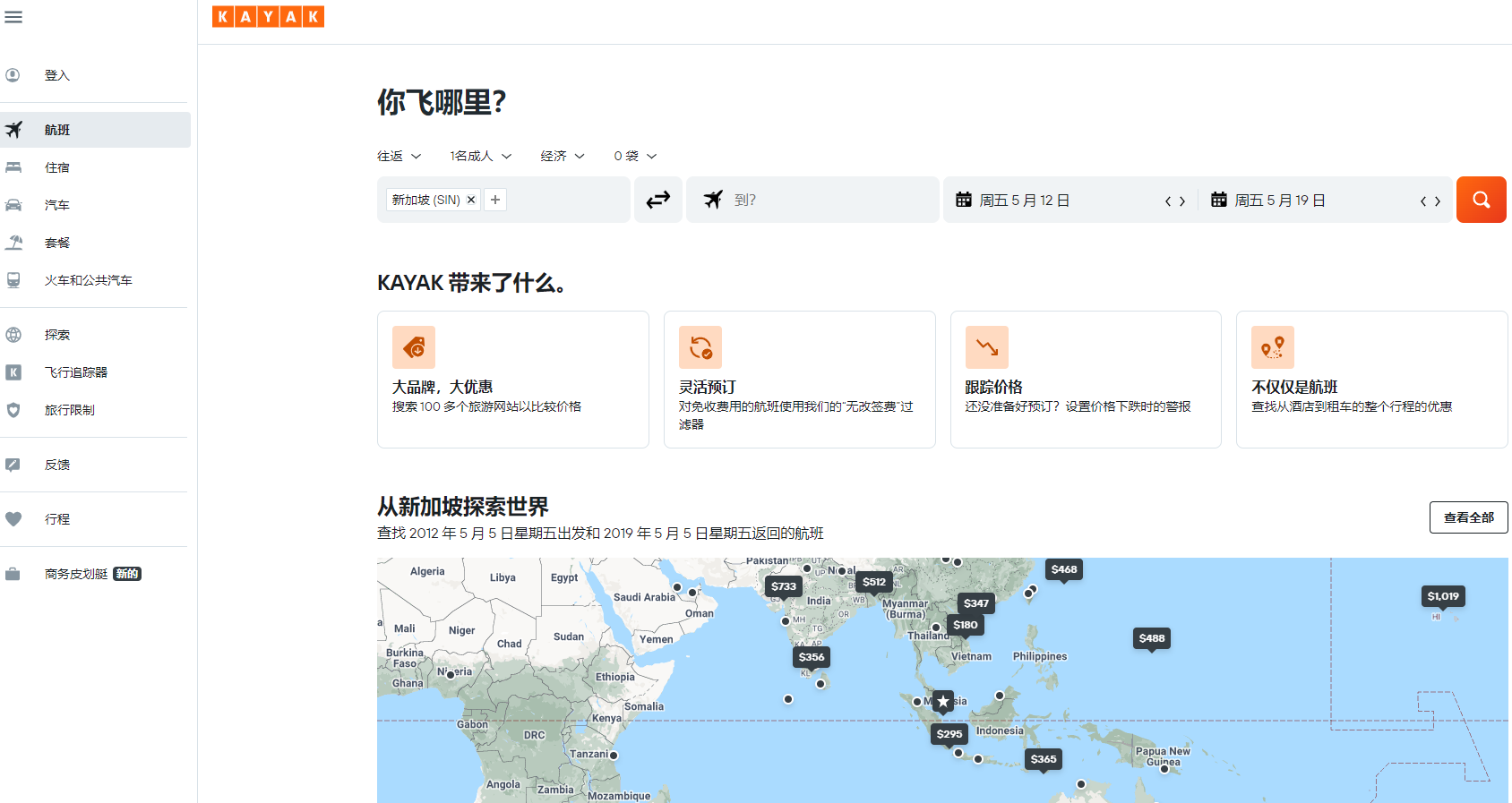The width and height of the screenshot is (1512, 803).
Task: Click the 到? destination input field
Action: [x=824, y=200]
